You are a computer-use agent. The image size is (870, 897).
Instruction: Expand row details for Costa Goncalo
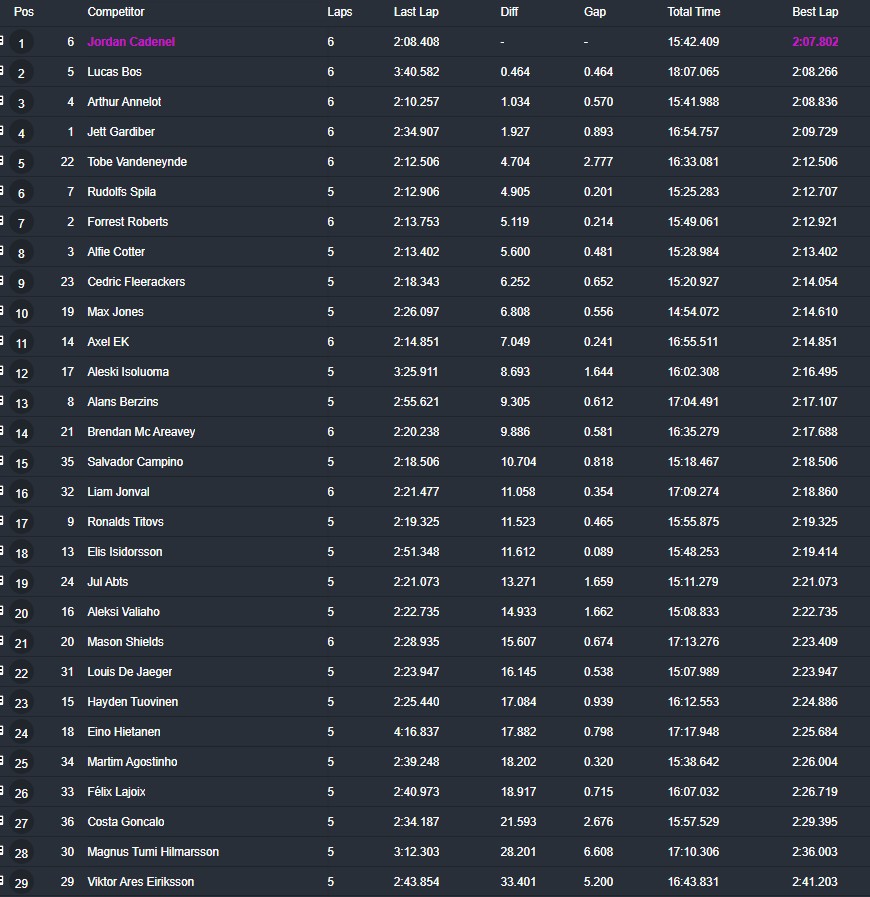tap(2, 820)
